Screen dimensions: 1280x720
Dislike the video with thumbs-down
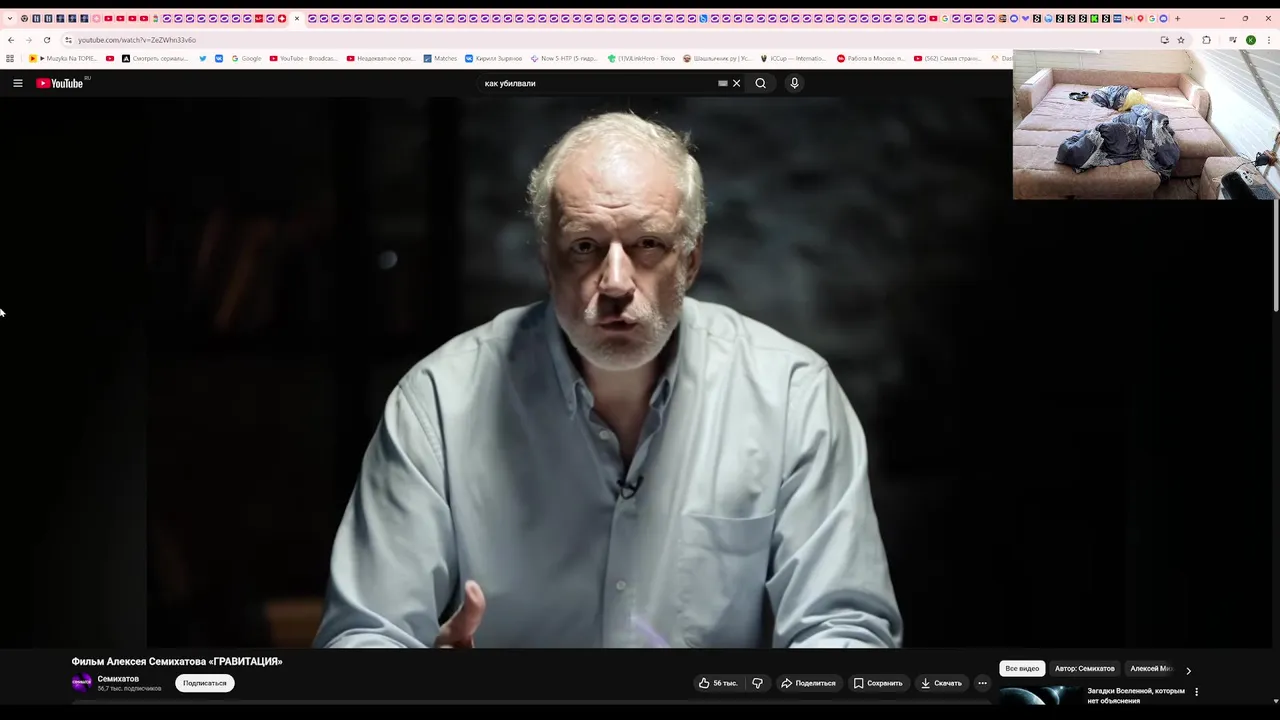[x=757, y=683]
